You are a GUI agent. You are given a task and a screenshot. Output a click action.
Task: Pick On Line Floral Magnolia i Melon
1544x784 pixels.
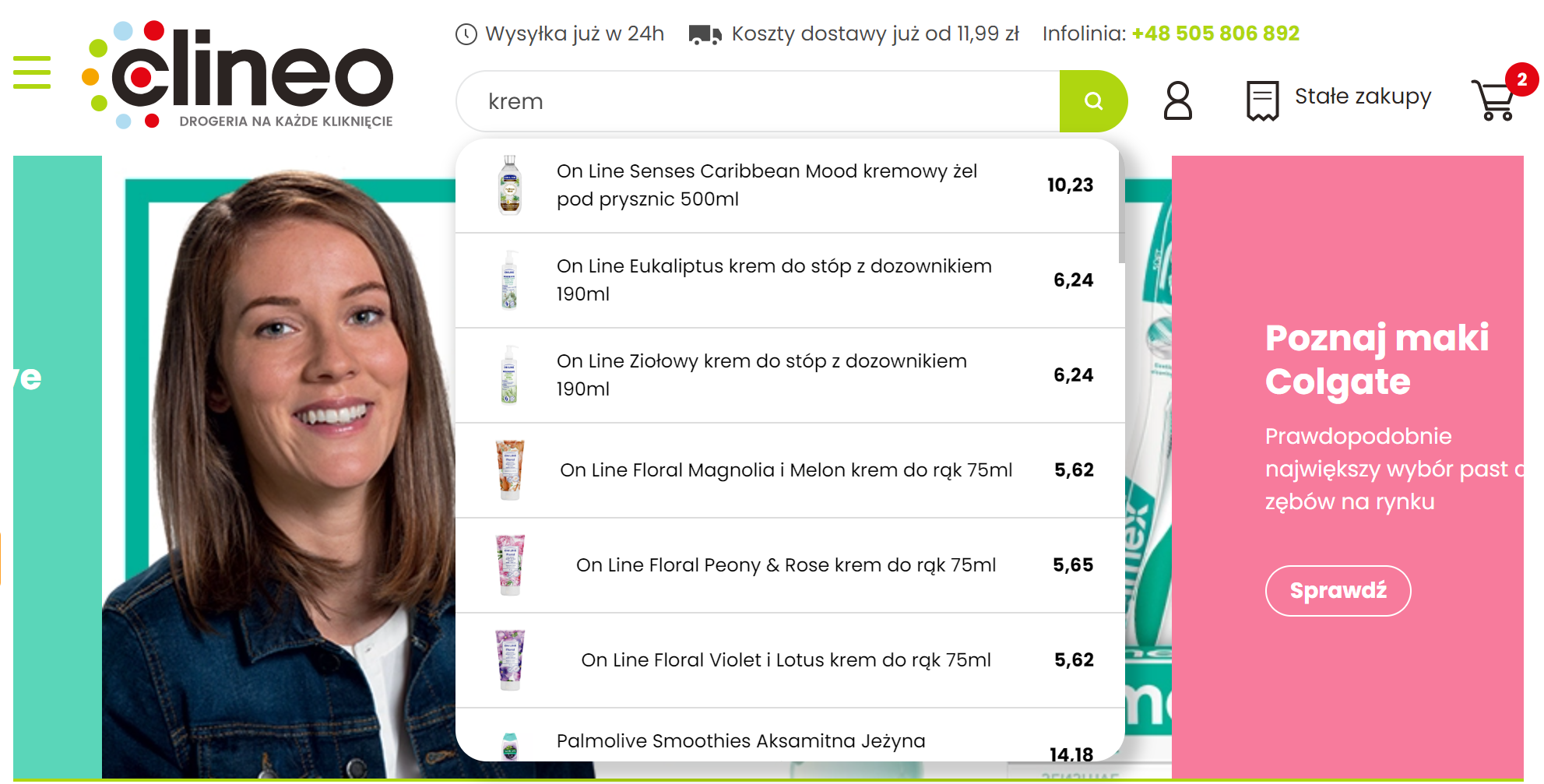[x=790, y=470]
